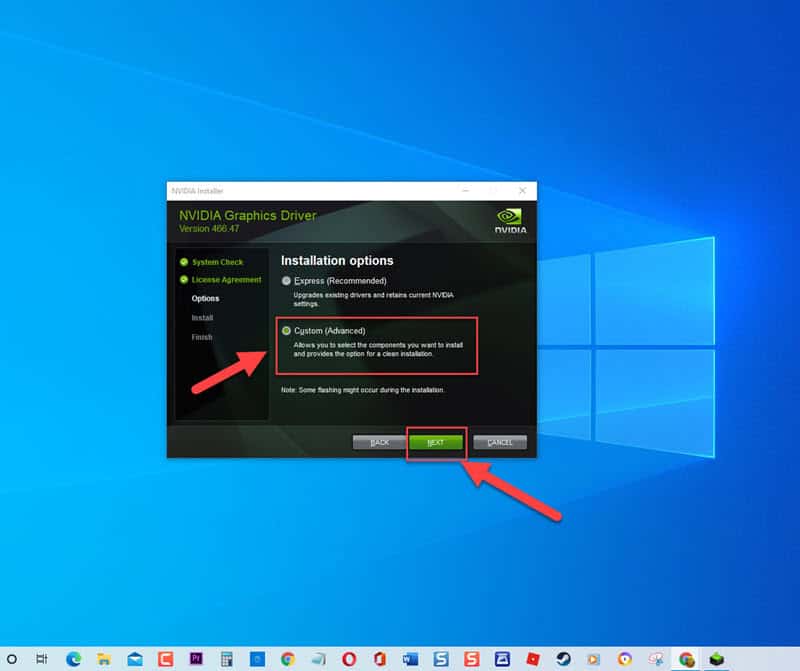Open Microsoft Office from taskbar
The image size is (800, 671).
380,659
